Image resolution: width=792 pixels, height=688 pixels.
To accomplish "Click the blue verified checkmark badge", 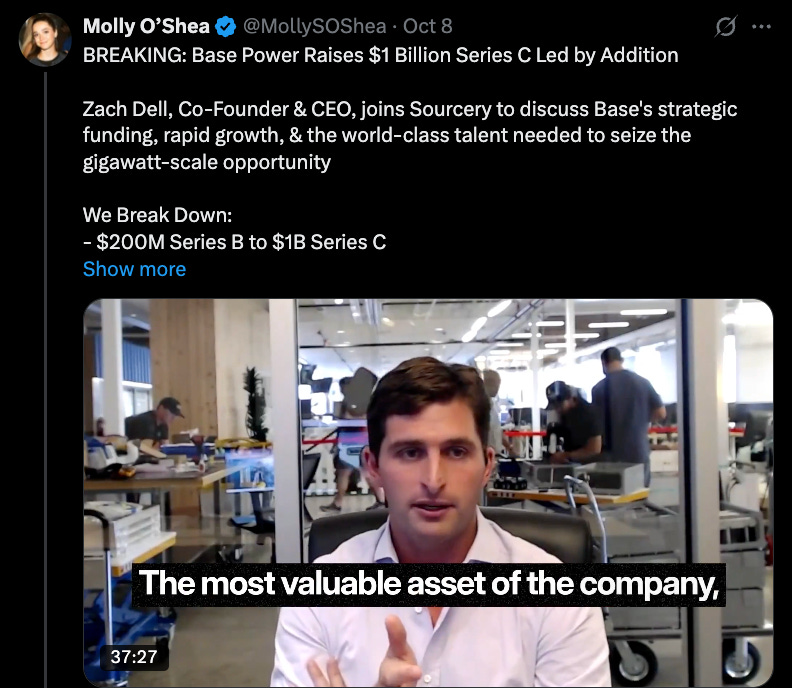I will coord(226,27).
